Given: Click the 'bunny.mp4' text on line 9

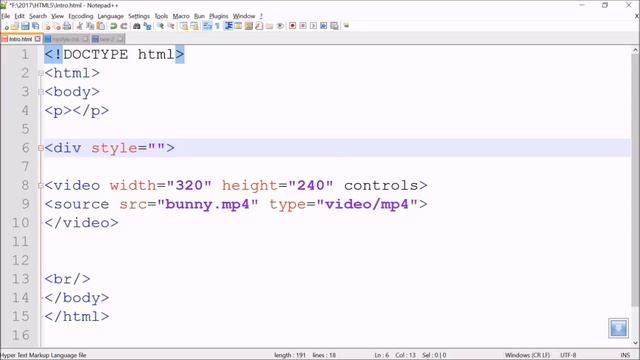Looking at the screenshot, I should 207,204.
